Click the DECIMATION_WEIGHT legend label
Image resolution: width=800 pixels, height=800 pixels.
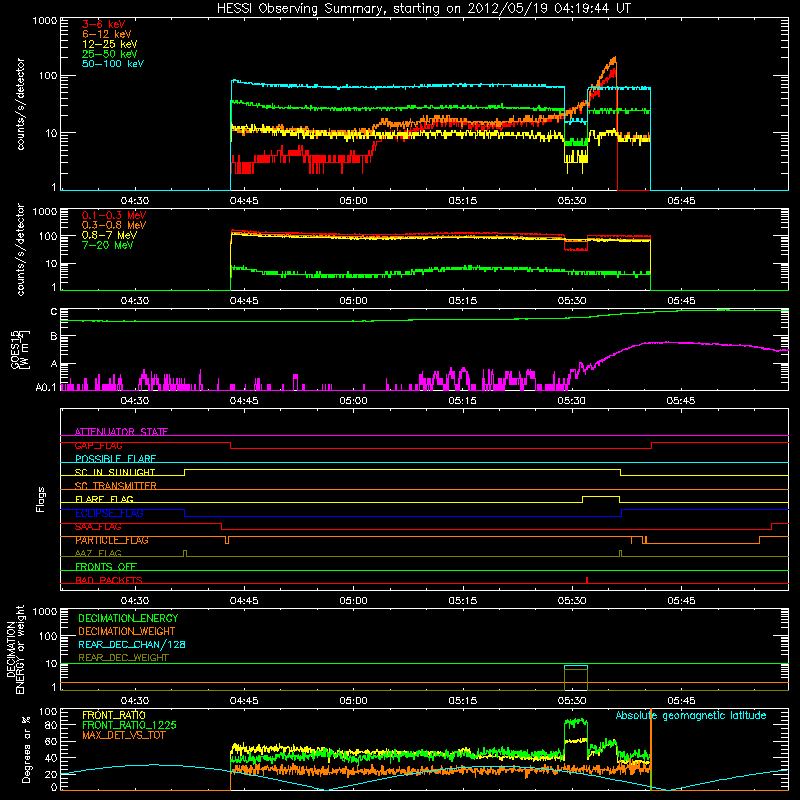tap(127, 631)
